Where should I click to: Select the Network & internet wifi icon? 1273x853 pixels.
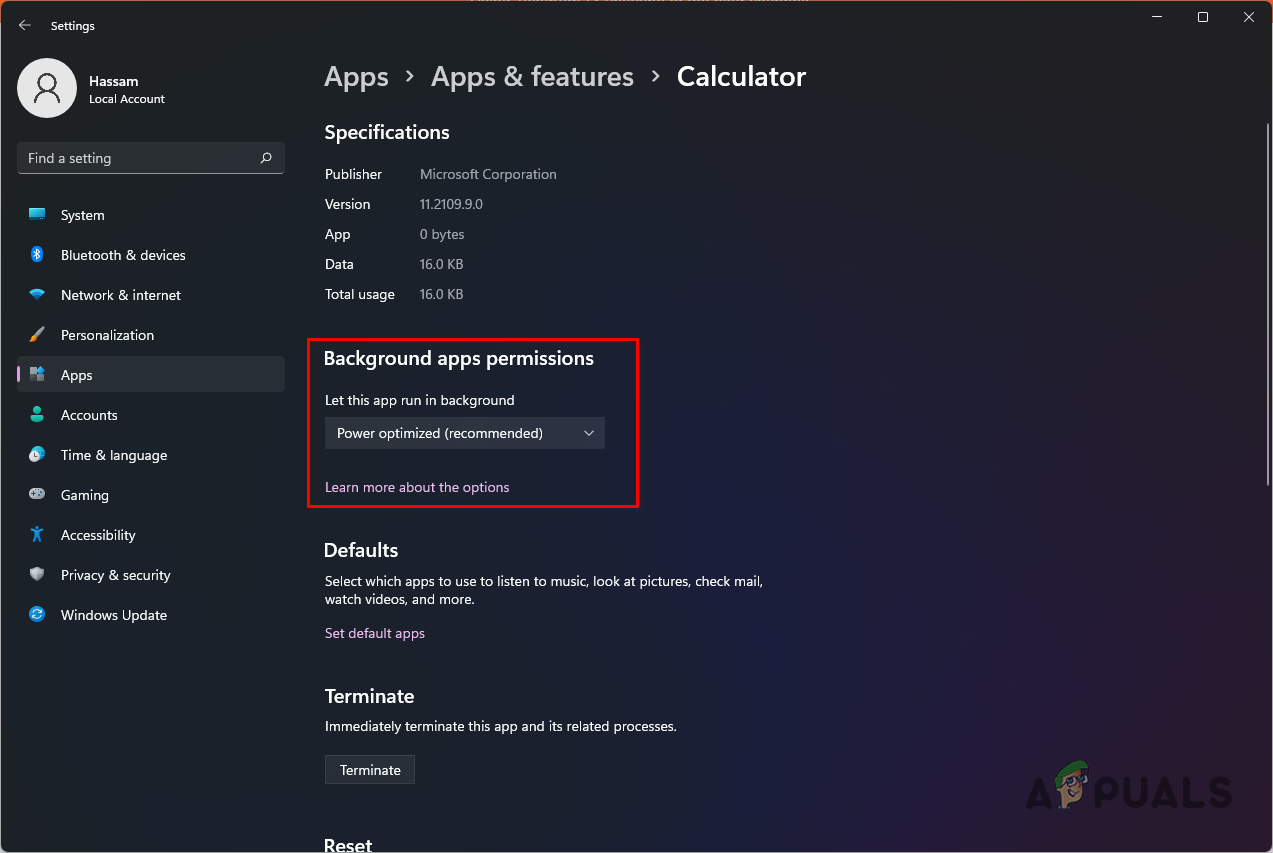coord(37,295)
